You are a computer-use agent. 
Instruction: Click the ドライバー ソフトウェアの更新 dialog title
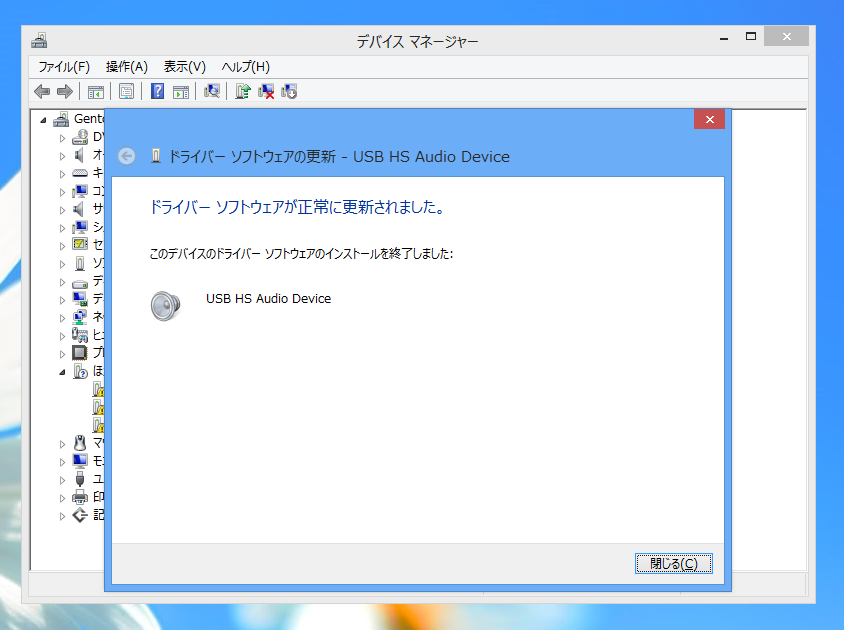[339, 157]
